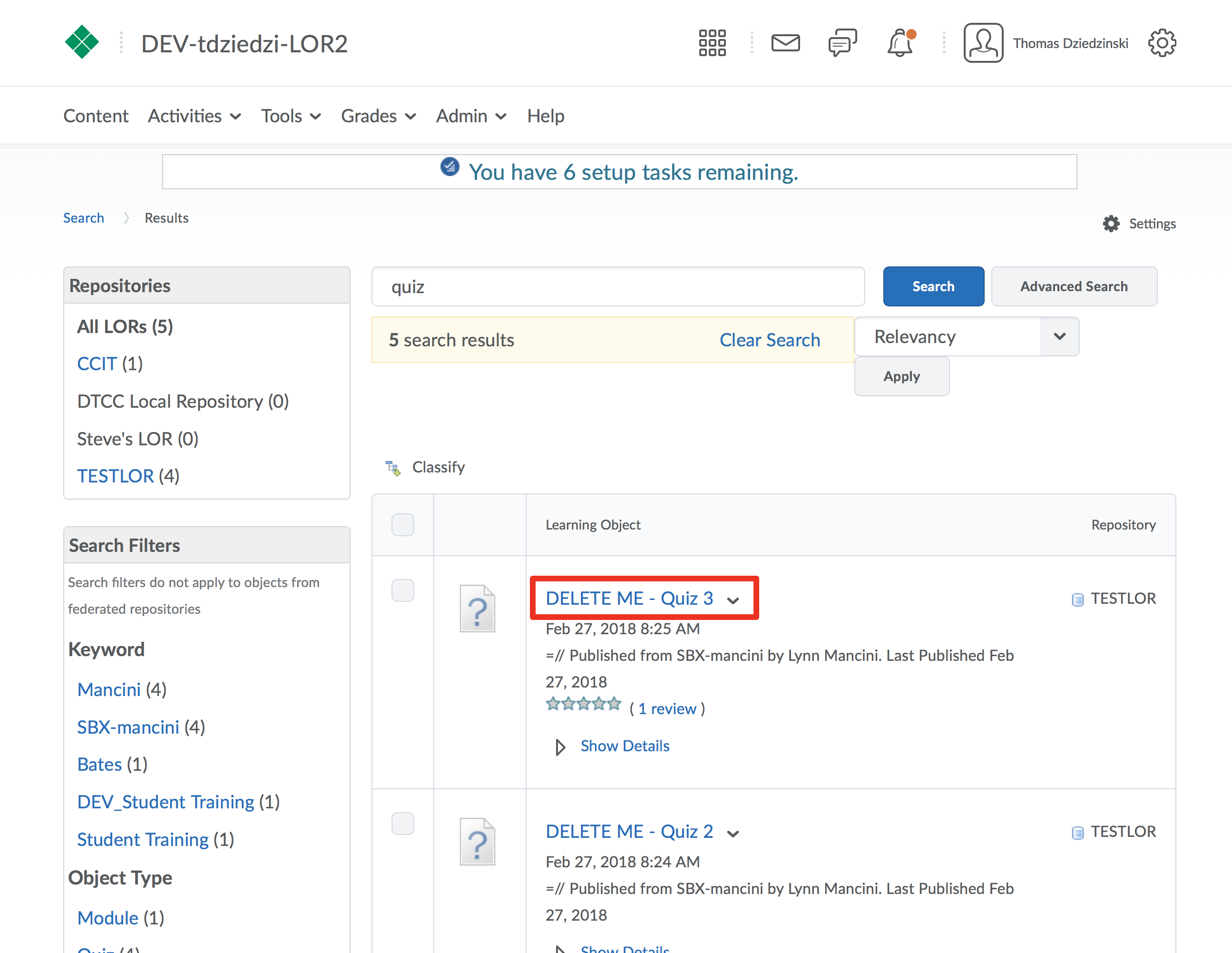1232x953 pixels.
Task: Open the Relevancy sort dropdown
Action: pyautogui.click(x=967, y=336)
